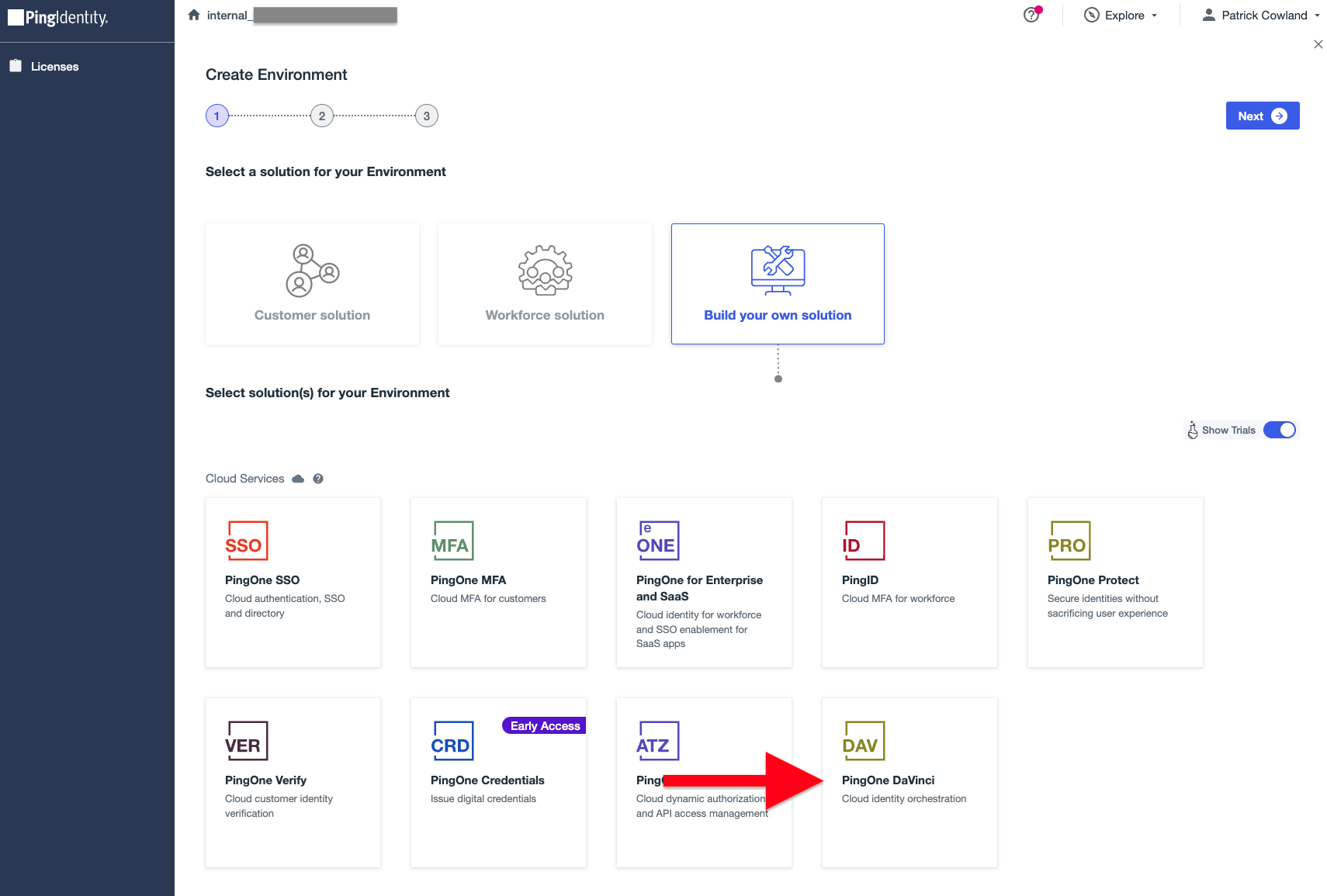This screenshot has height=896, width=1327.
Task: Click the ONE logo icon
Action: point(657,541)
